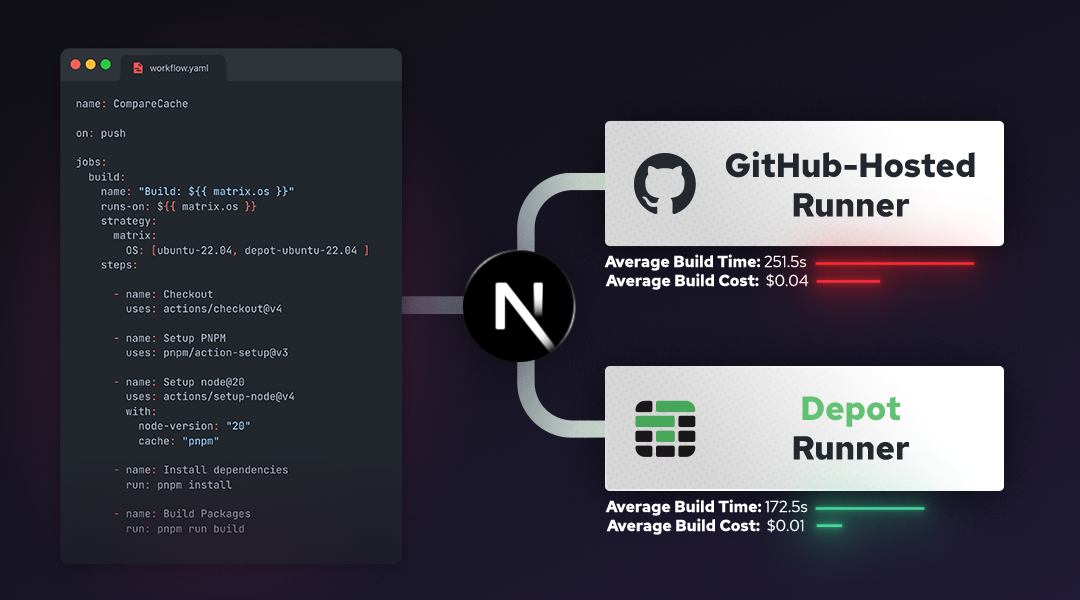
Task: Click the yellow traffic light dot
Action: coord(91,63)
